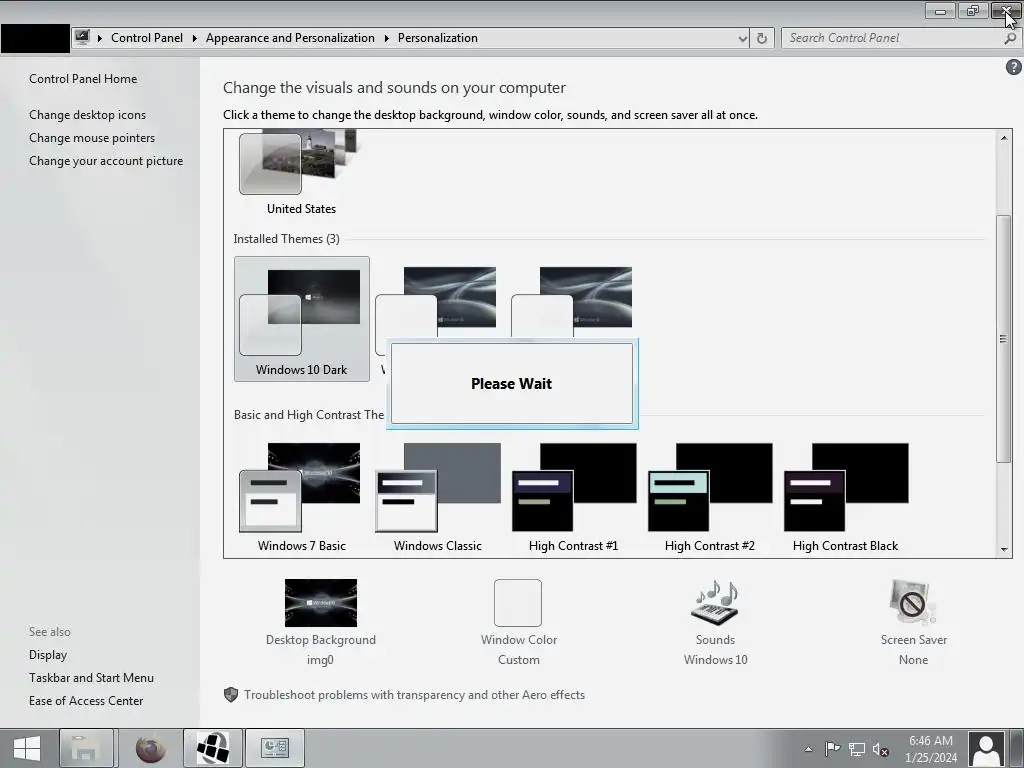Expand the address bar history dropdown
The image size is (1024, 768).
(743, 39)
